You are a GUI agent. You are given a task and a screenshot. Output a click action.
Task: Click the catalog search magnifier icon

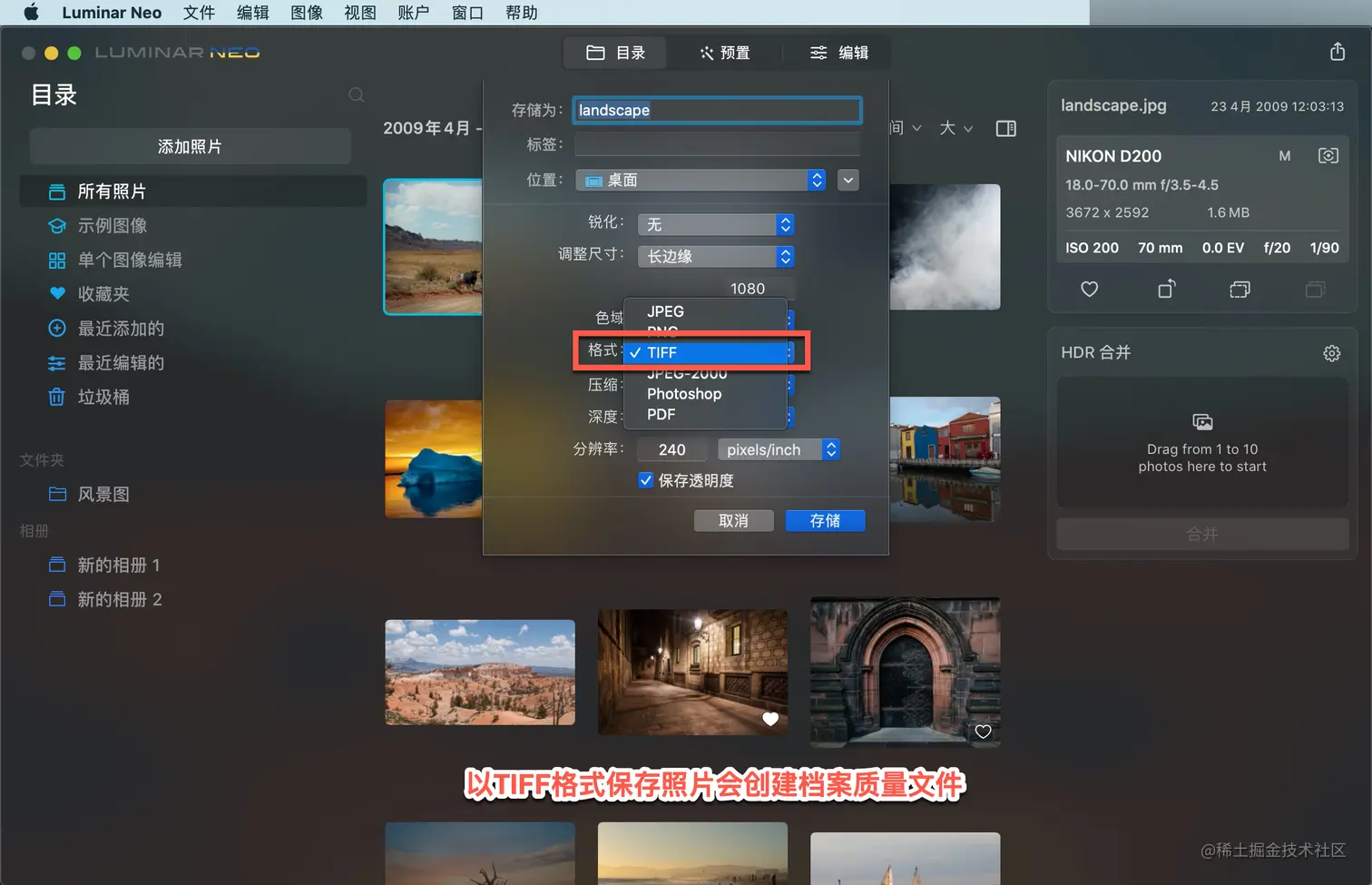click(x=357, y=95)
